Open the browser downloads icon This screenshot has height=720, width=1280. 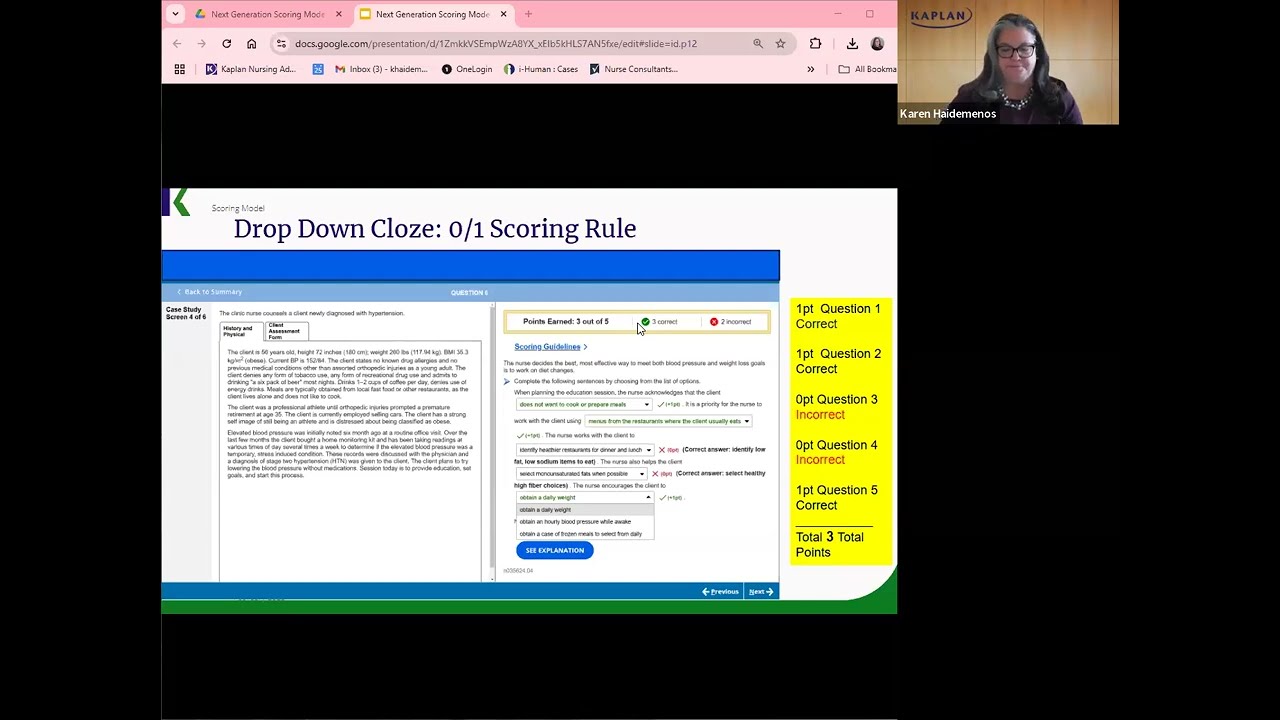click(852, 44)
